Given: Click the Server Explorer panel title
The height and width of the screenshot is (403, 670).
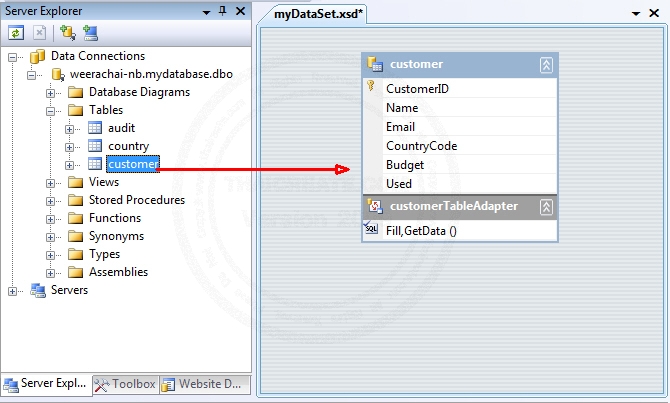Looking at the screenshot, I should point(44,11).
